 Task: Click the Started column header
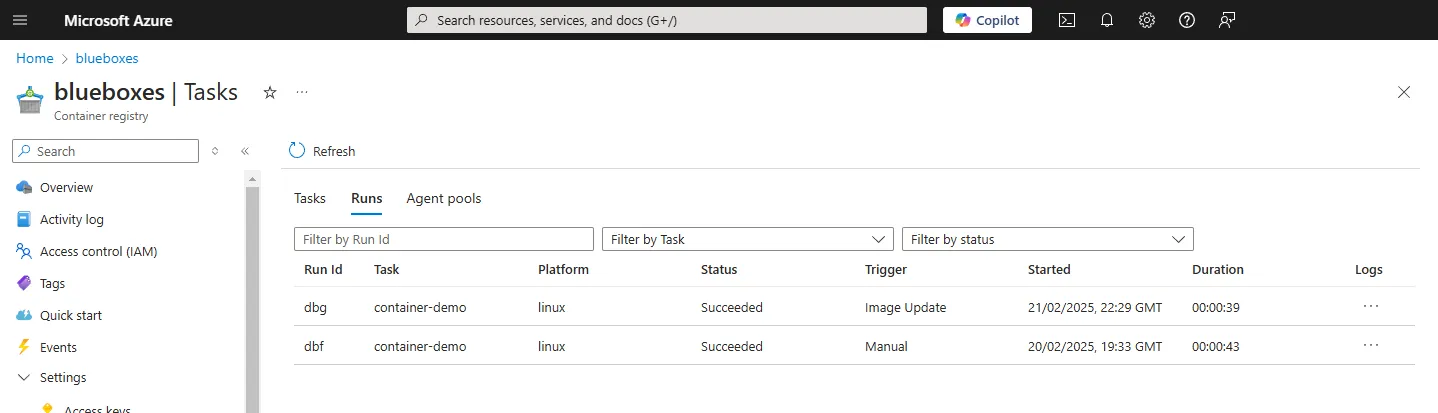1049,269
